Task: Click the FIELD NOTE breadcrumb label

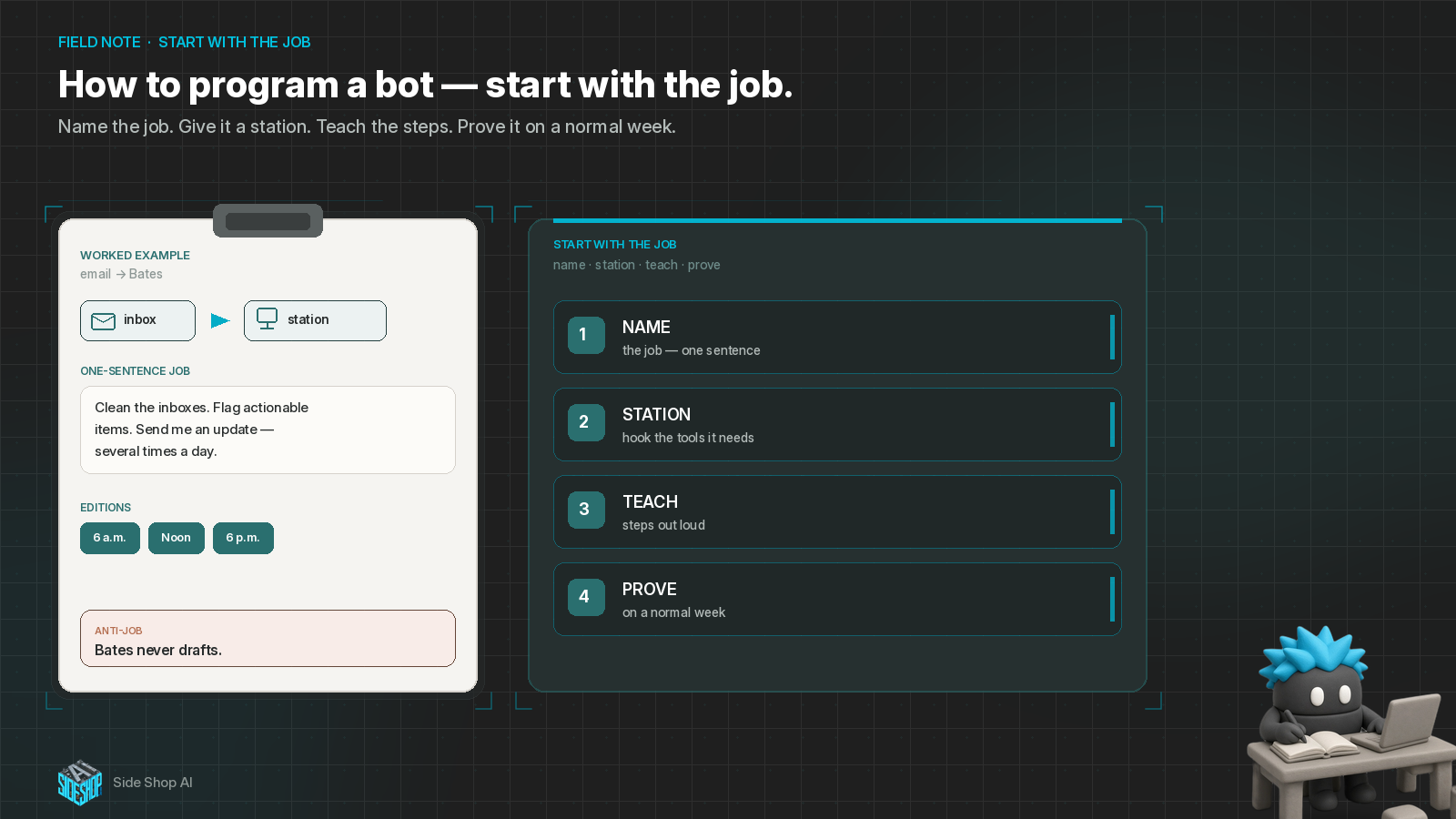Action: coord(99,42)
